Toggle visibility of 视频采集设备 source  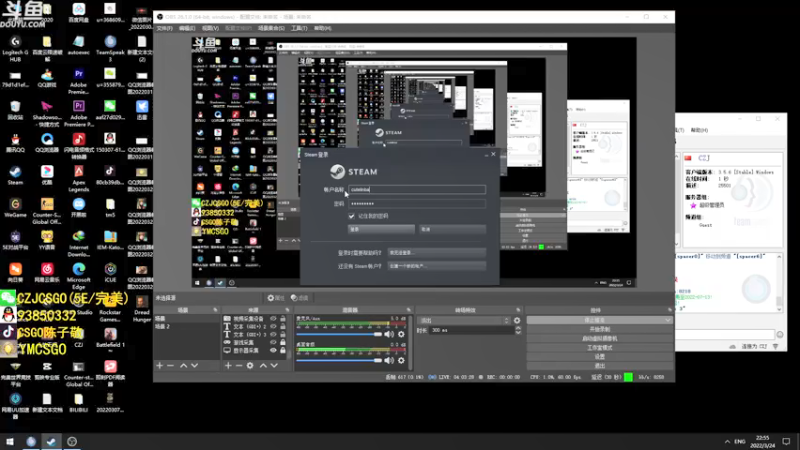tap(273, 318)
